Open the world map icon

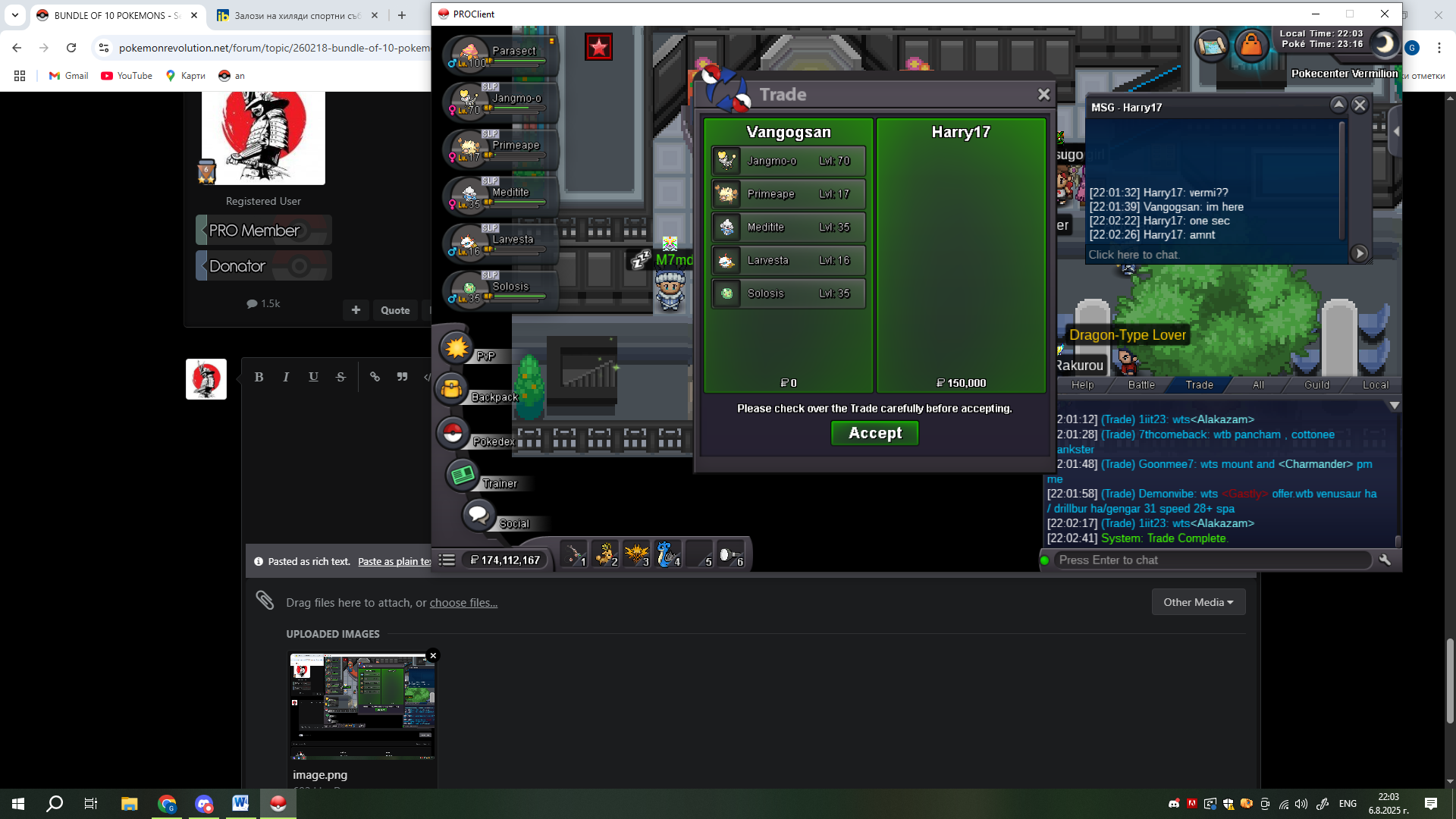pyautogui.click(x=1211, y=45)
